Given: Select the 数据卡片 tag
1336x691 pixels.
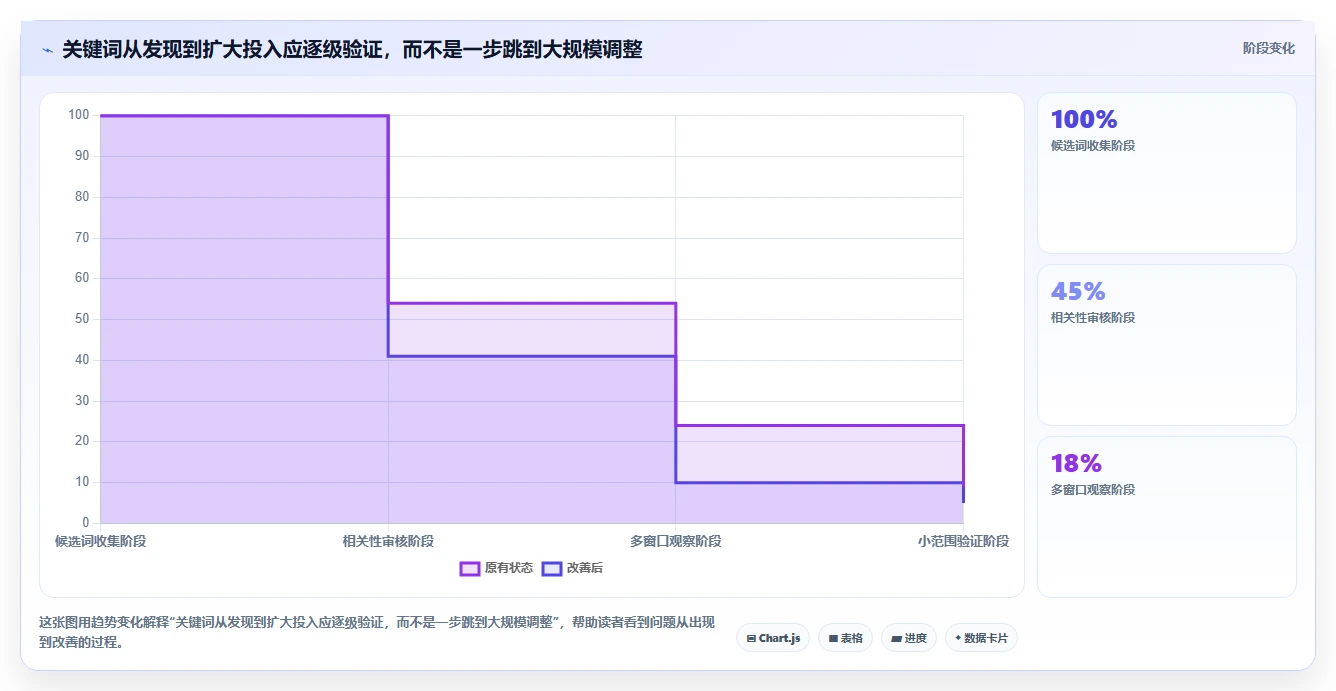Looking at the screenshot, I should coord(981,638).
